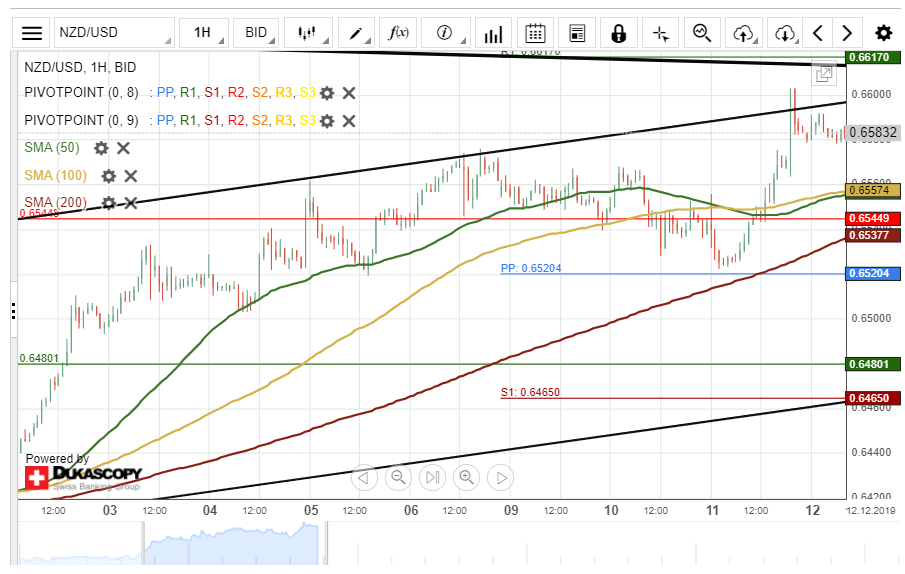Remove the SMA (100) indicator

pyautogui.click(x=131, y=176)
